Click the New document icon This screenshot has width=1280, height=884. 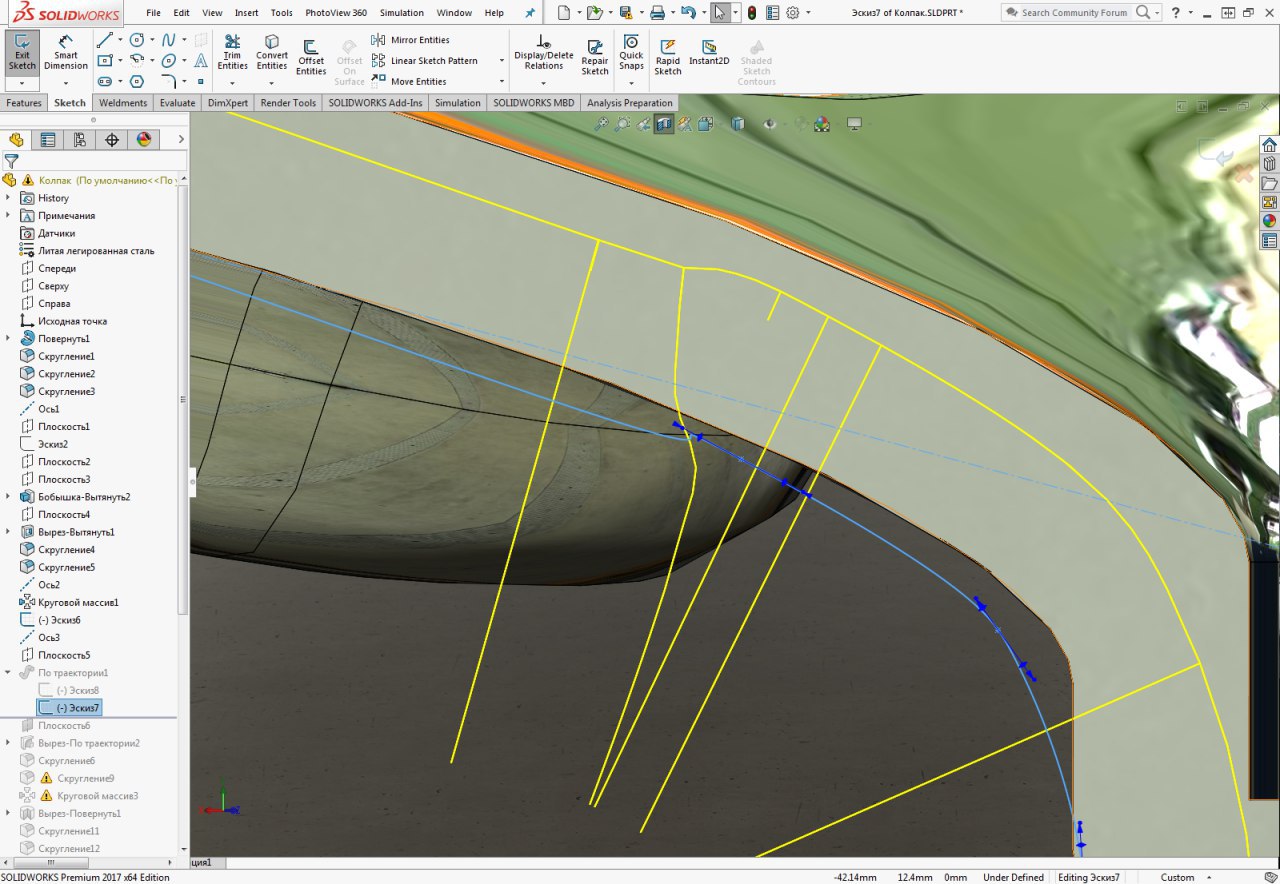565,13
